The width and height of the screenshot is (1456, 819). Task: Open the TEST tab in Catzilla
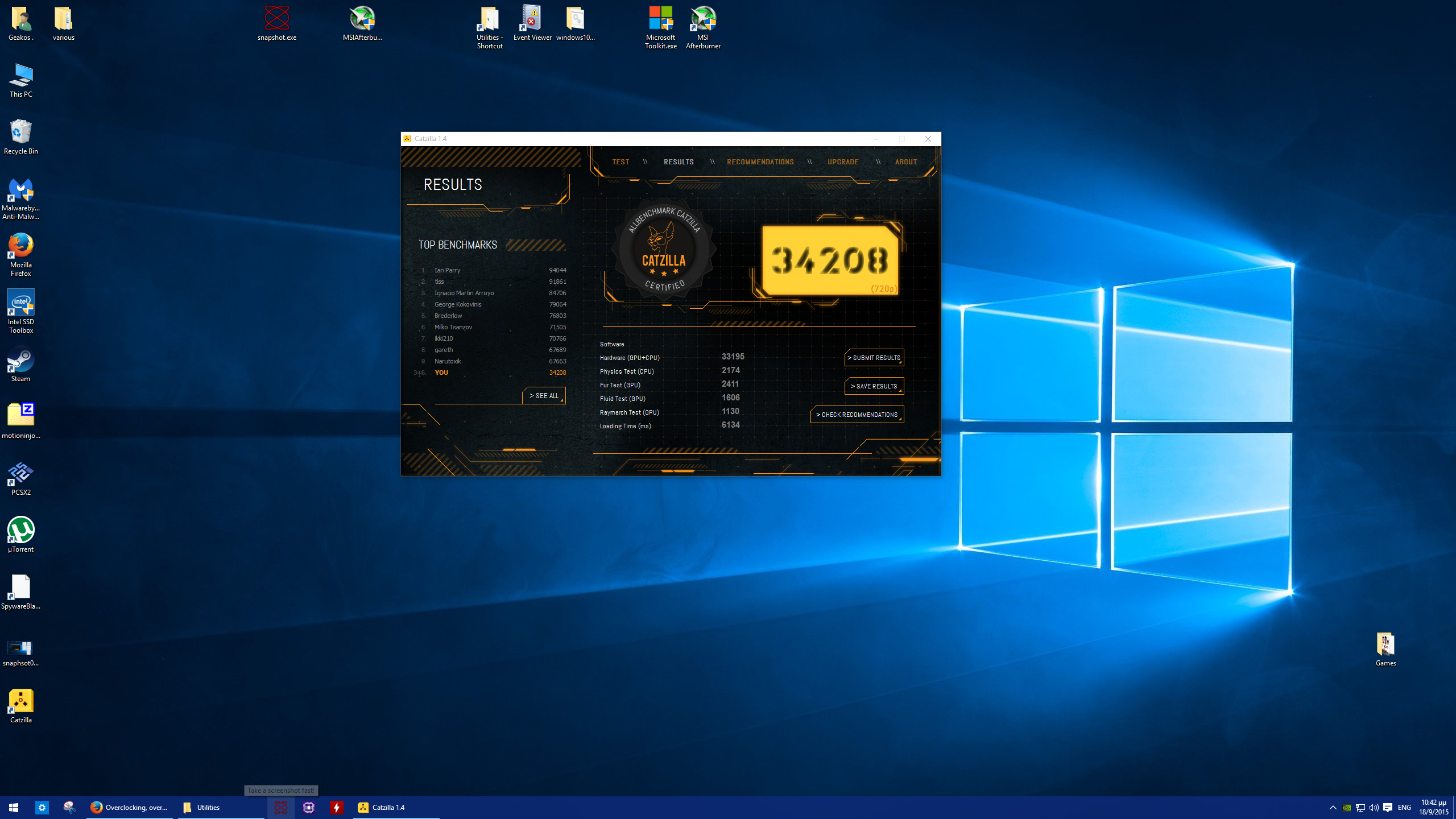(x=621, y=162)
